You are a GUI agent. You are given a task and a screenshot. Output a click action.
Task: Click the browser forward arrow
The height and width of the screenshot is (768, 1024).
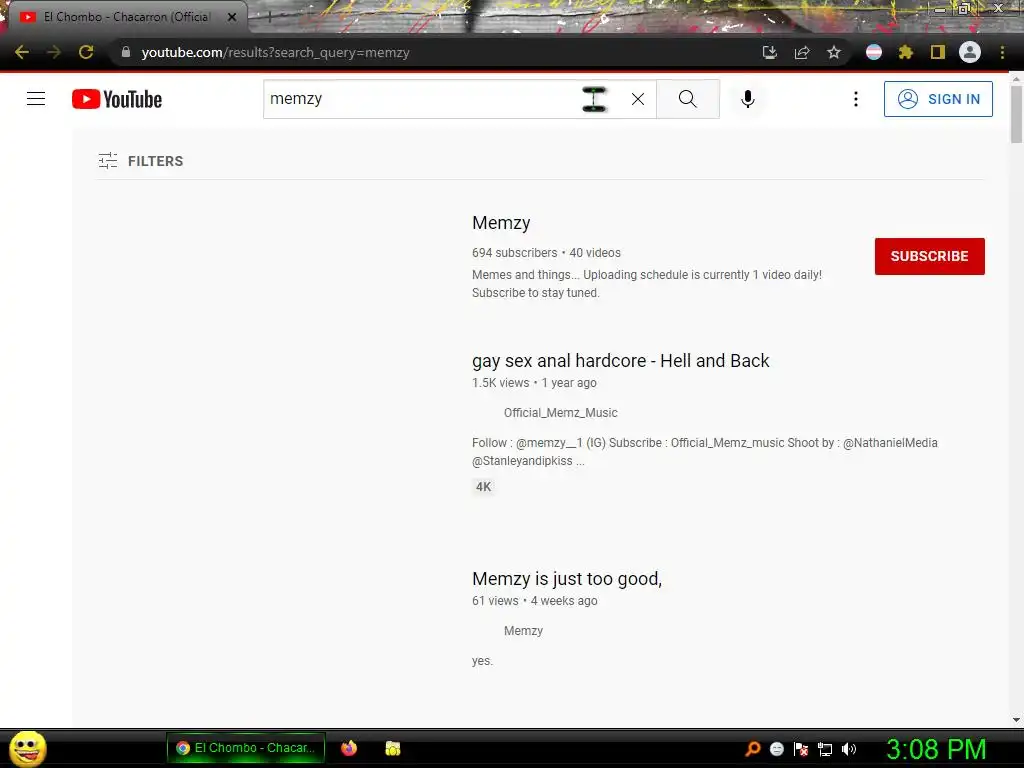point(54,52)
